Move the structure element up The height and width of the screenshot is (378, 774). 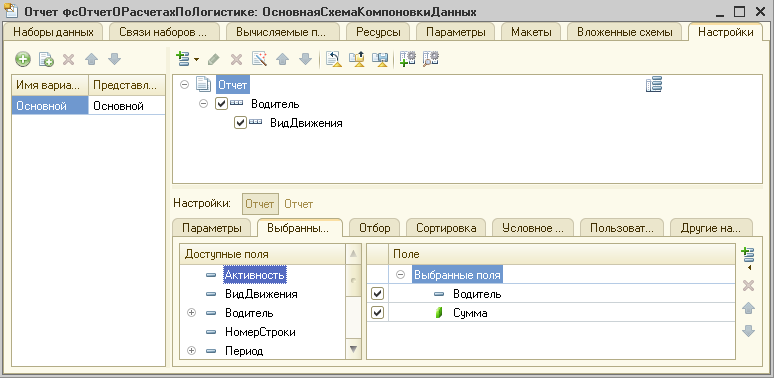pos(282,59)
